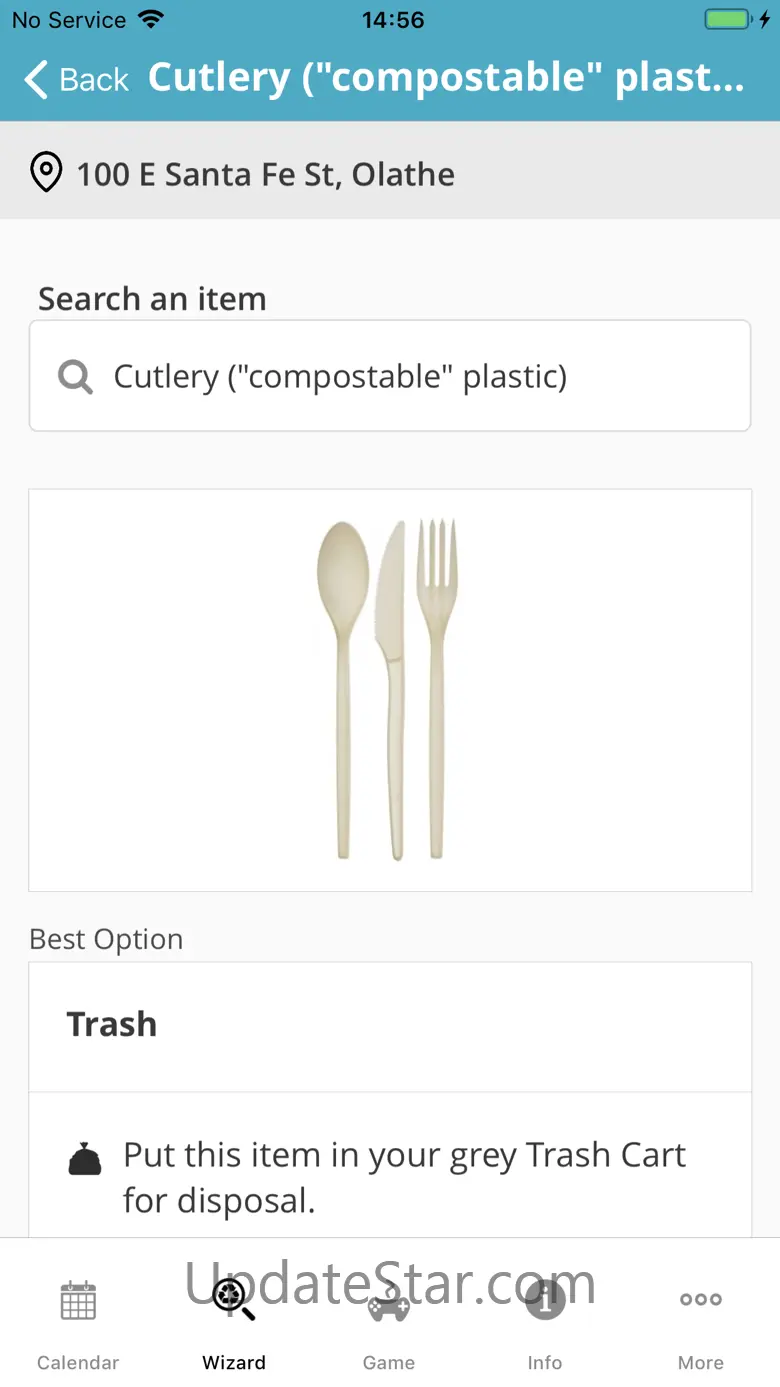
Task: Tap the Wizard recycle-search icon
Action: (x=234, y=1298)
